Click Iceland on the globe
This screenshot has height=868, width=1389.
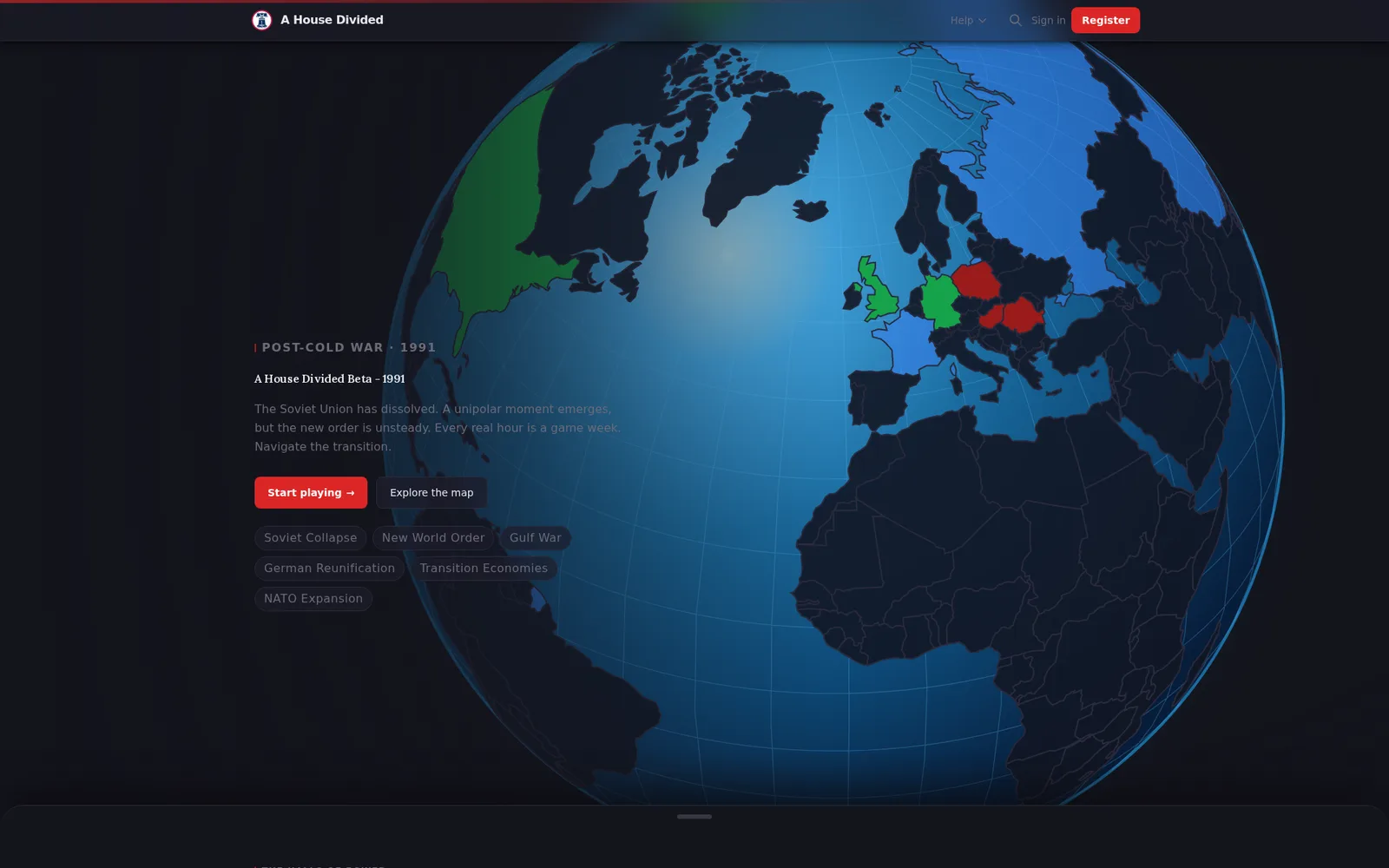pyautogui.click(x=811, y=210)
